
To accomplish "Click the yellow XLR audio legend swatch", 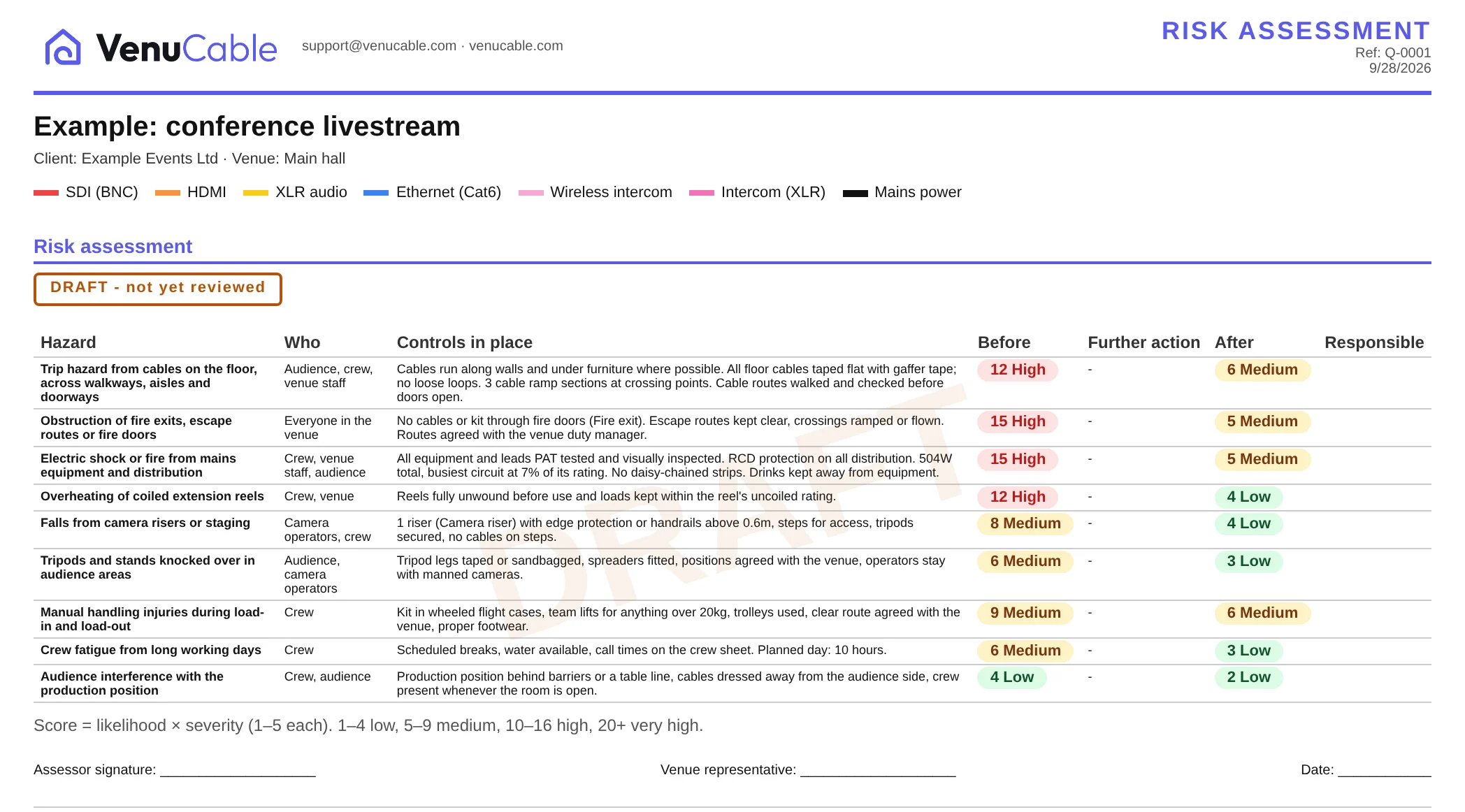I will click(x=256, y=193).
